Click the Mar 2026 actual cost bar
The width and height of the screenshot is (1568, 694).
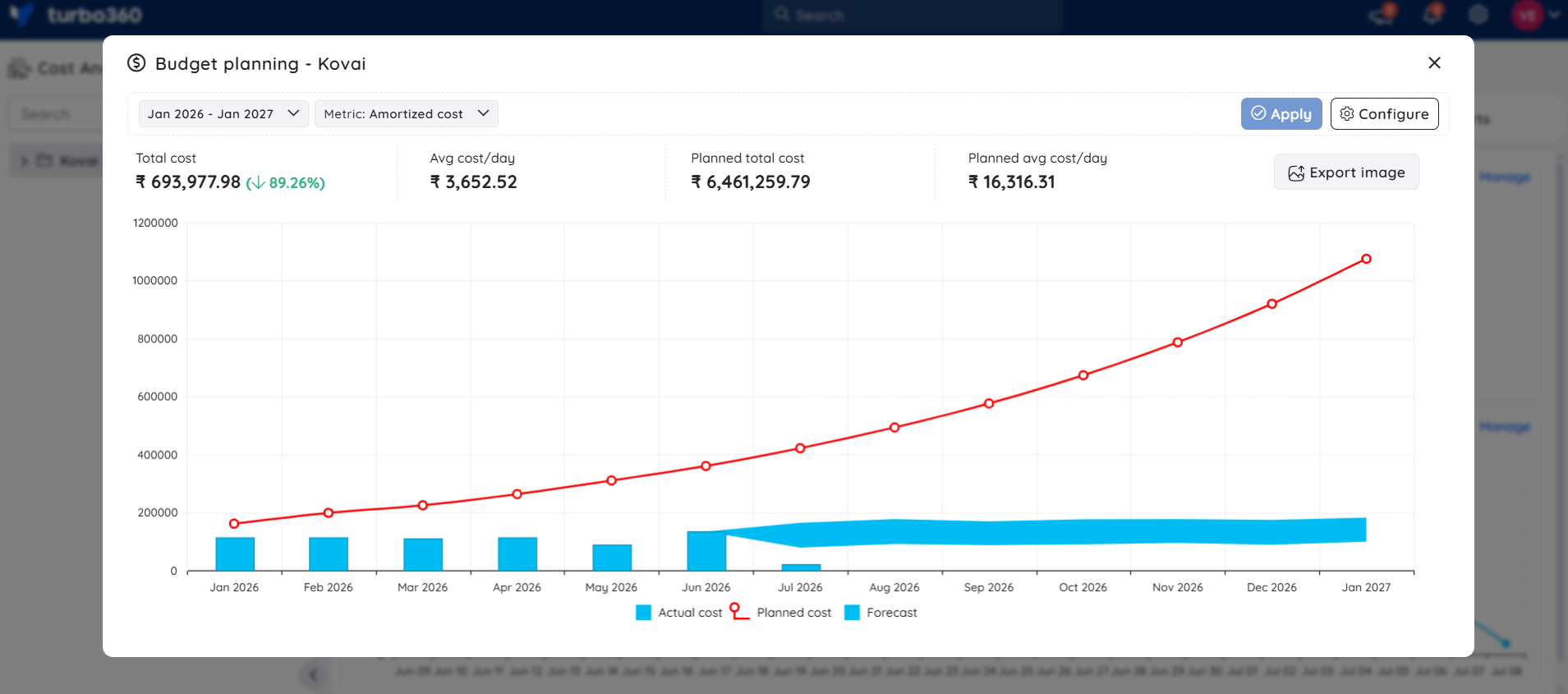pos(423,554)
